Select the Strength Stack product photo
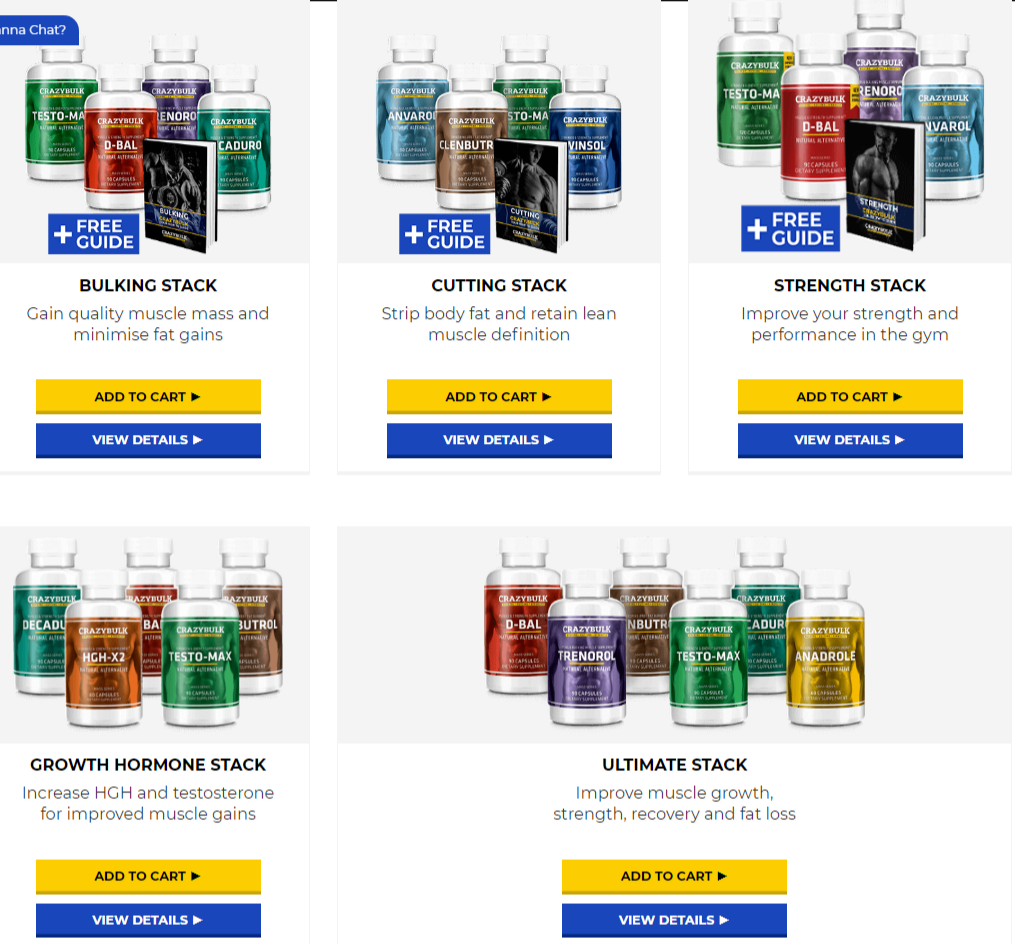 tap(850, 126)
